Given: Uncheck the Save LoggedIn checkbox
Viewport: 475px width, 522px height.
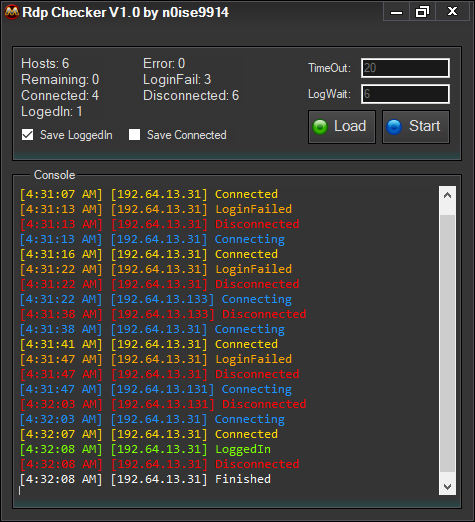Looking at the screenshot, I should point(27,135).
